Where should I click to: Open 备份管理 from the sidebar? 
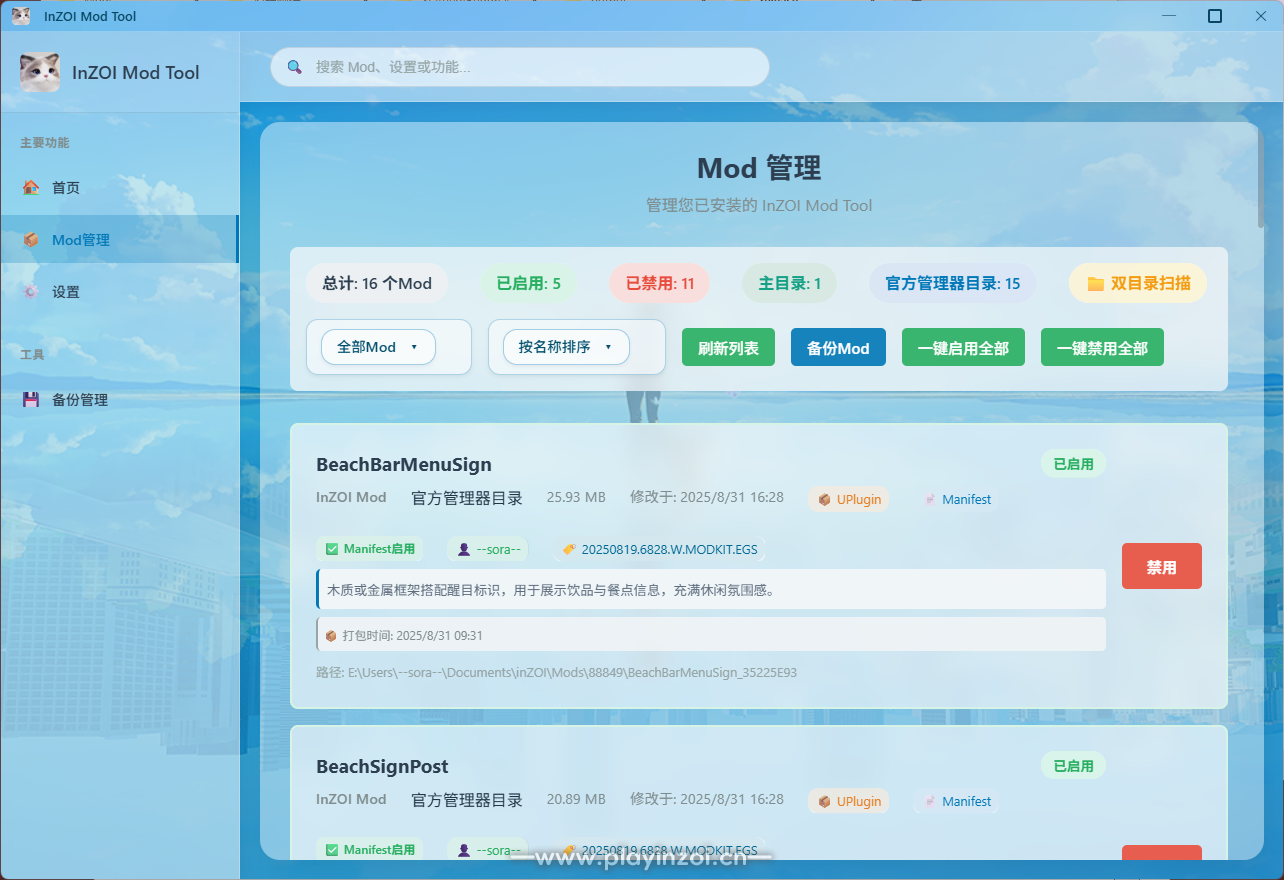pos(80,400)
